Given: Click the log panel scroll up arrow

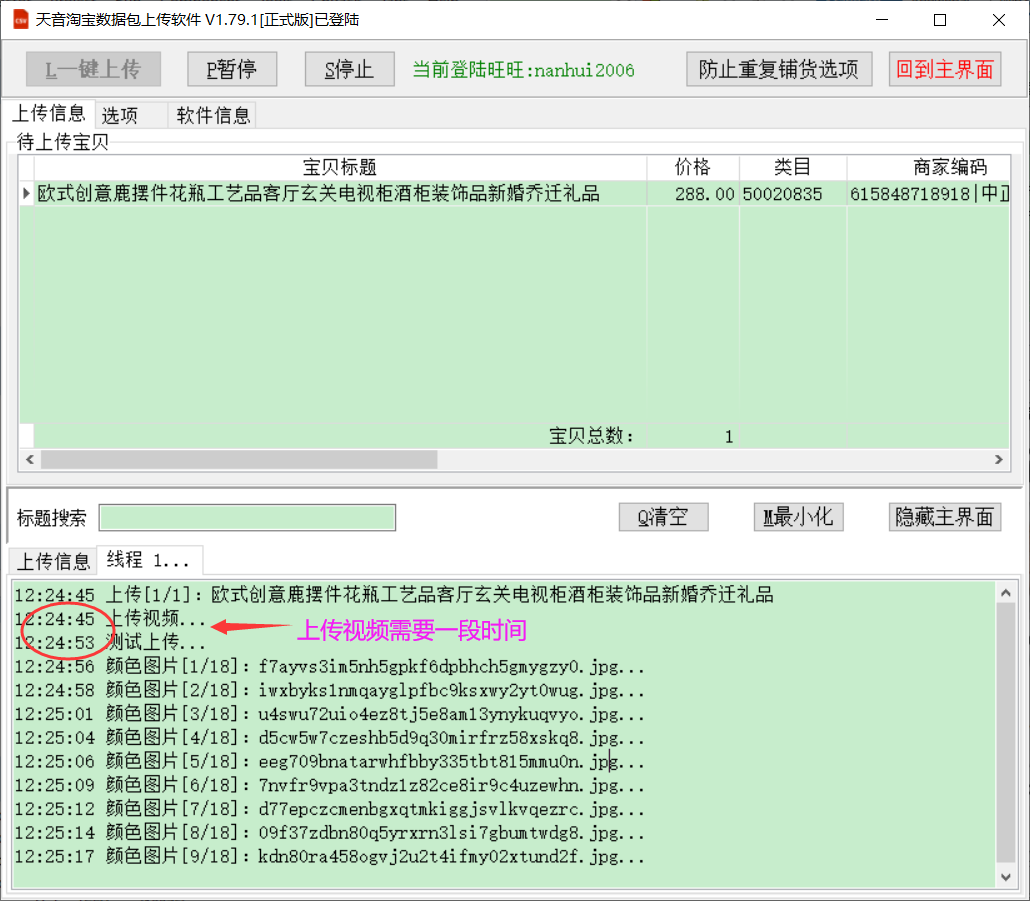Looking at the screenshot, I should tap(1006, 592).
